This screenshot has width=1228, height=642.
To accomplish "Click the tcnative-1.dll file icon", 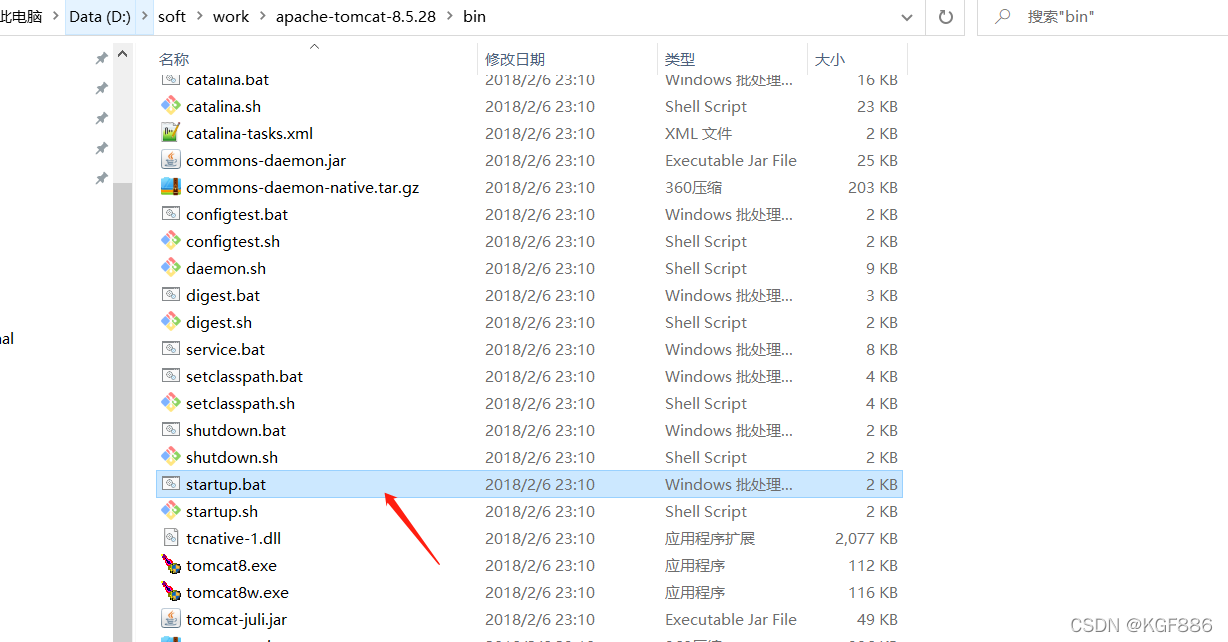I will pos(170,538).
